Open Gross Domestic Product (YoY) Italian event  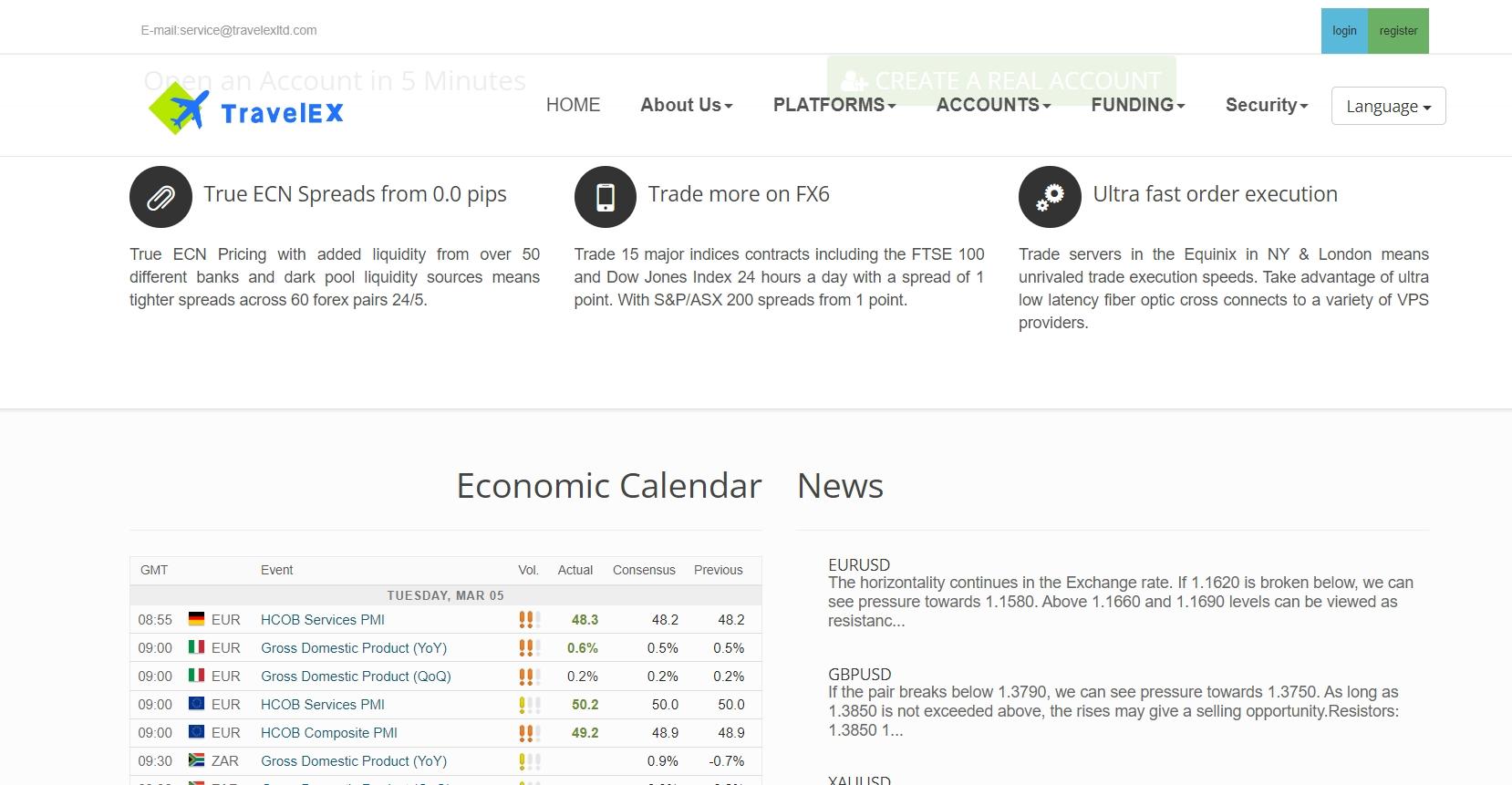coord(354,648)
